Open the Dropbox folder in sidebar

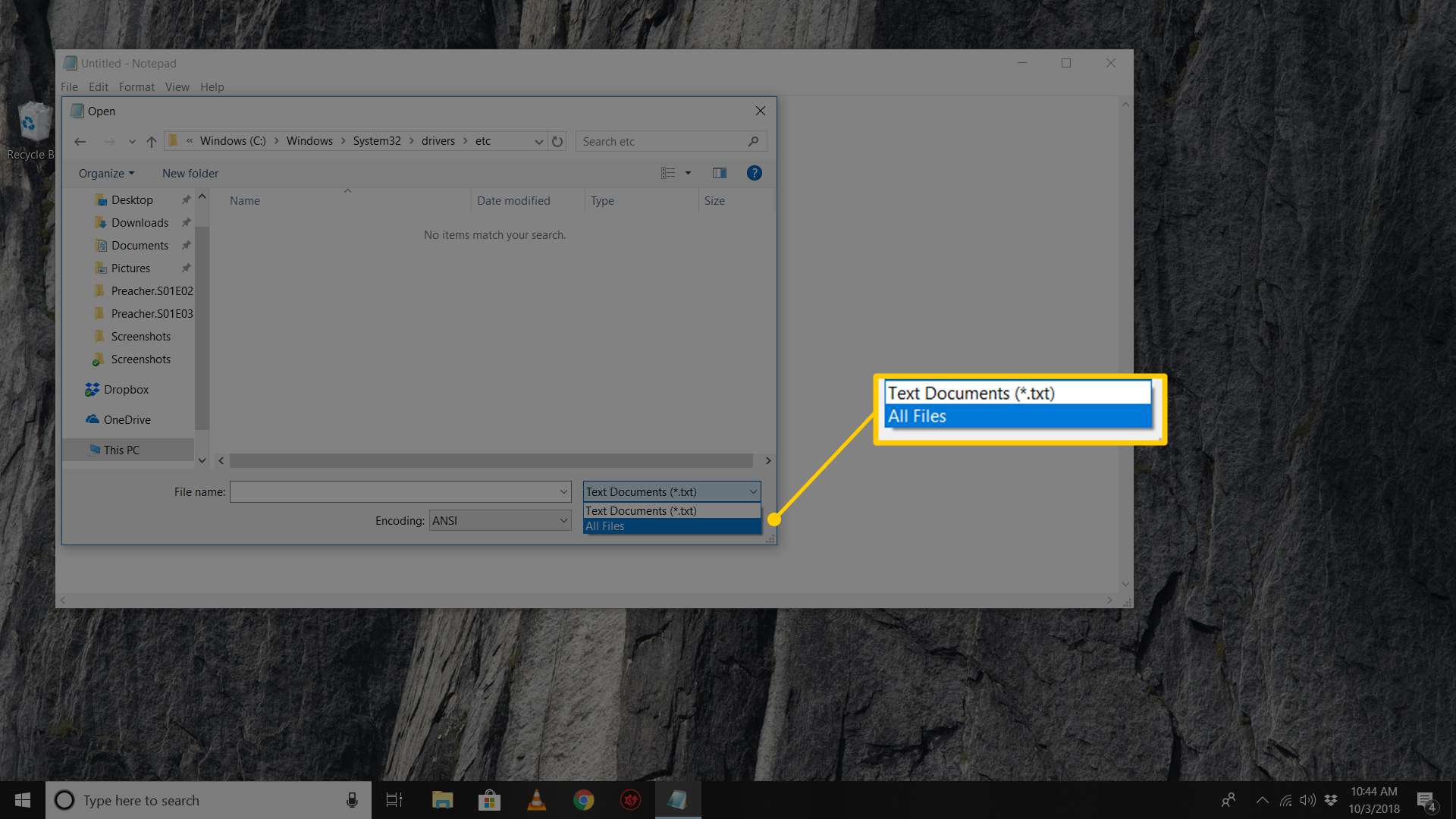pos(125,389)
